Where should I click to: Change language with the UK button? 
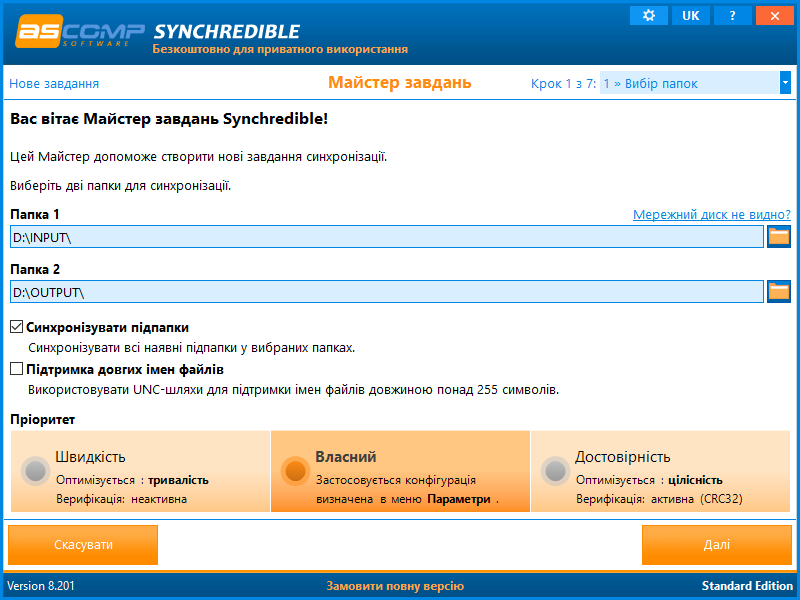point(691,15)
